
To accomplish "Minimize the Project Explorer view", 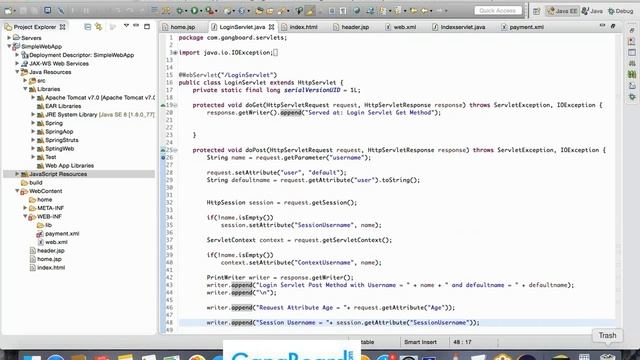I will click(136, 26).
